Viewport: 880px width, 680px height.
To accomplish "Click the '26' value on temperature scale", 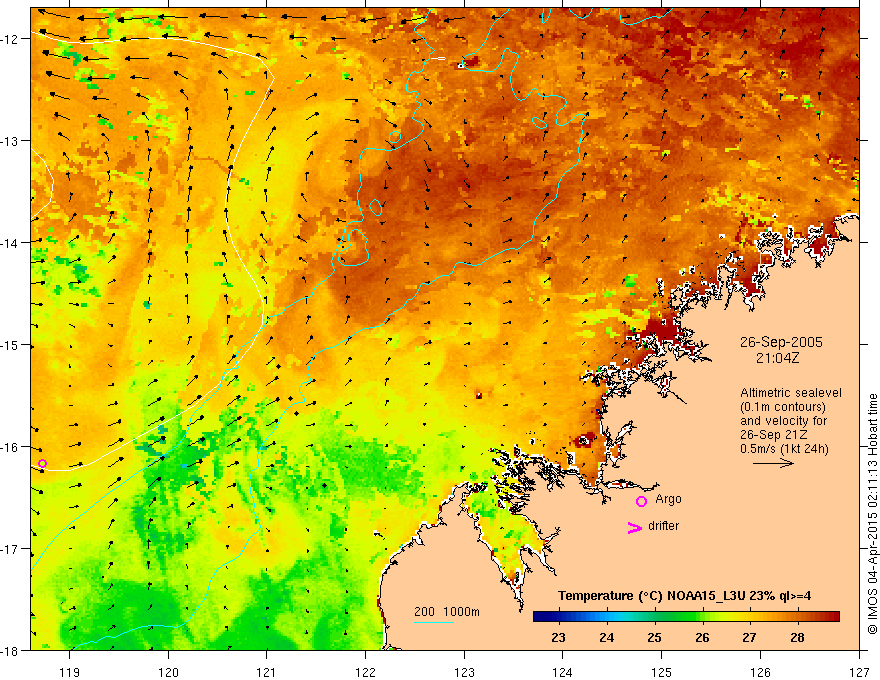I will coord(702,637).
